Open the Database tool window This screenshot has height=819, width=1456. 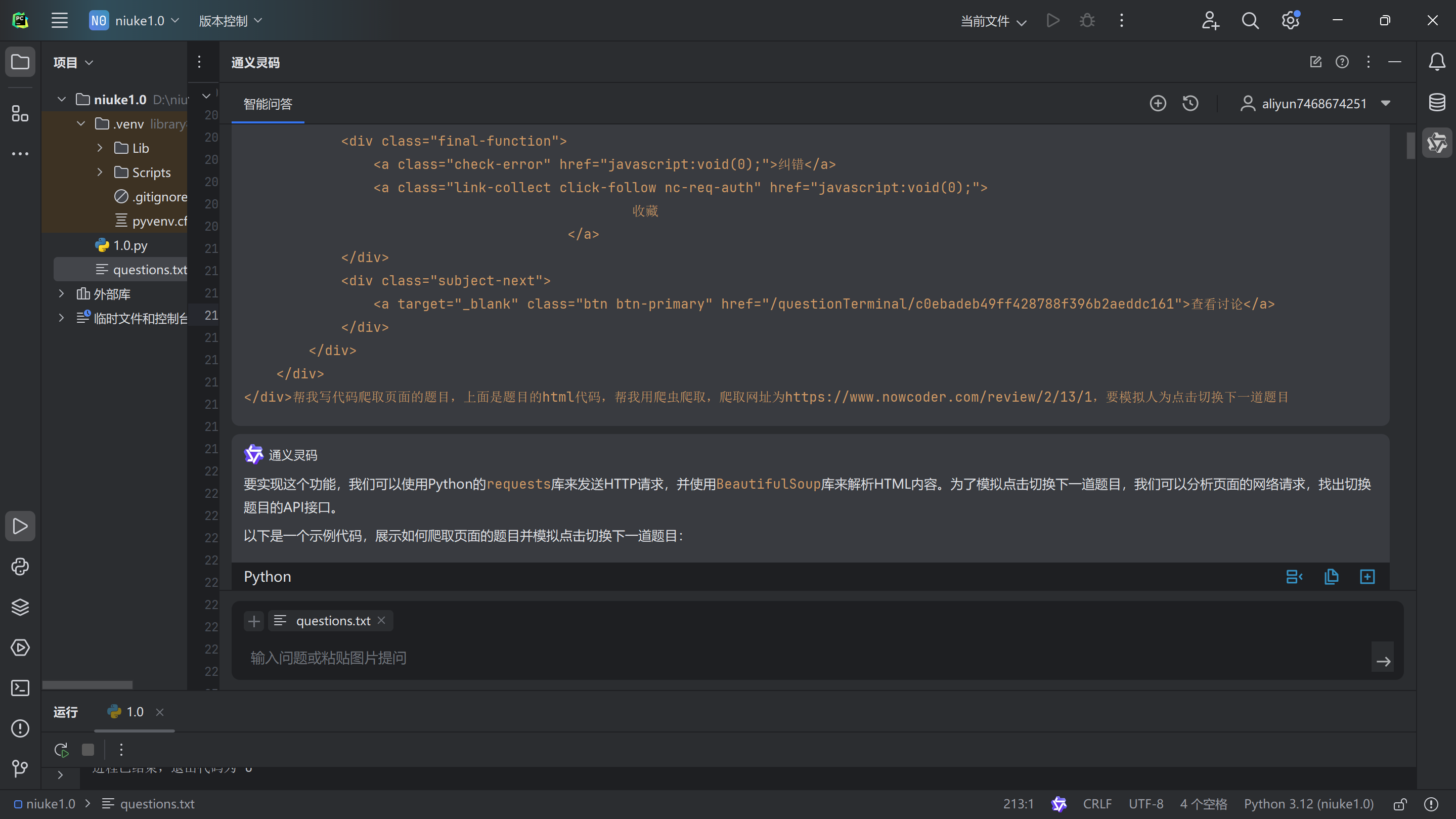[x=1437, y=102]
